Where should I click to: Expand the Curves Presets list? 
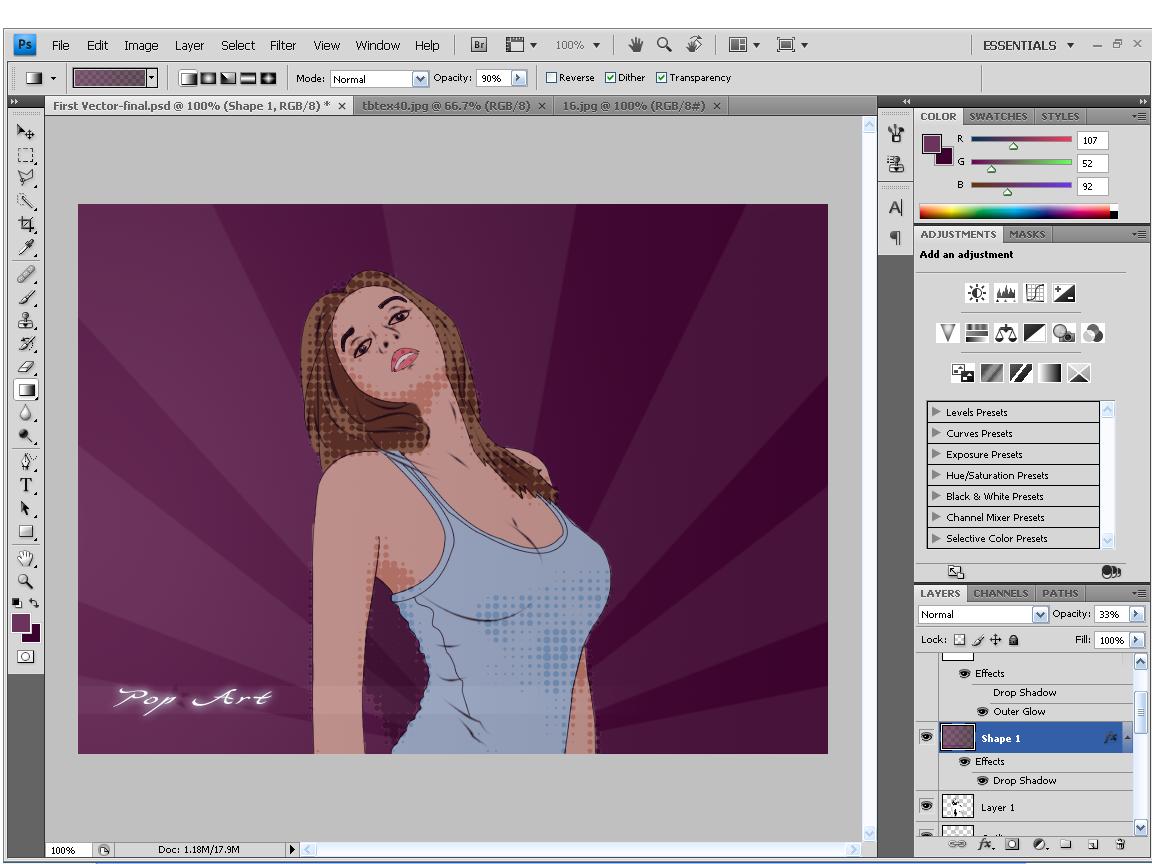(936, 433)
